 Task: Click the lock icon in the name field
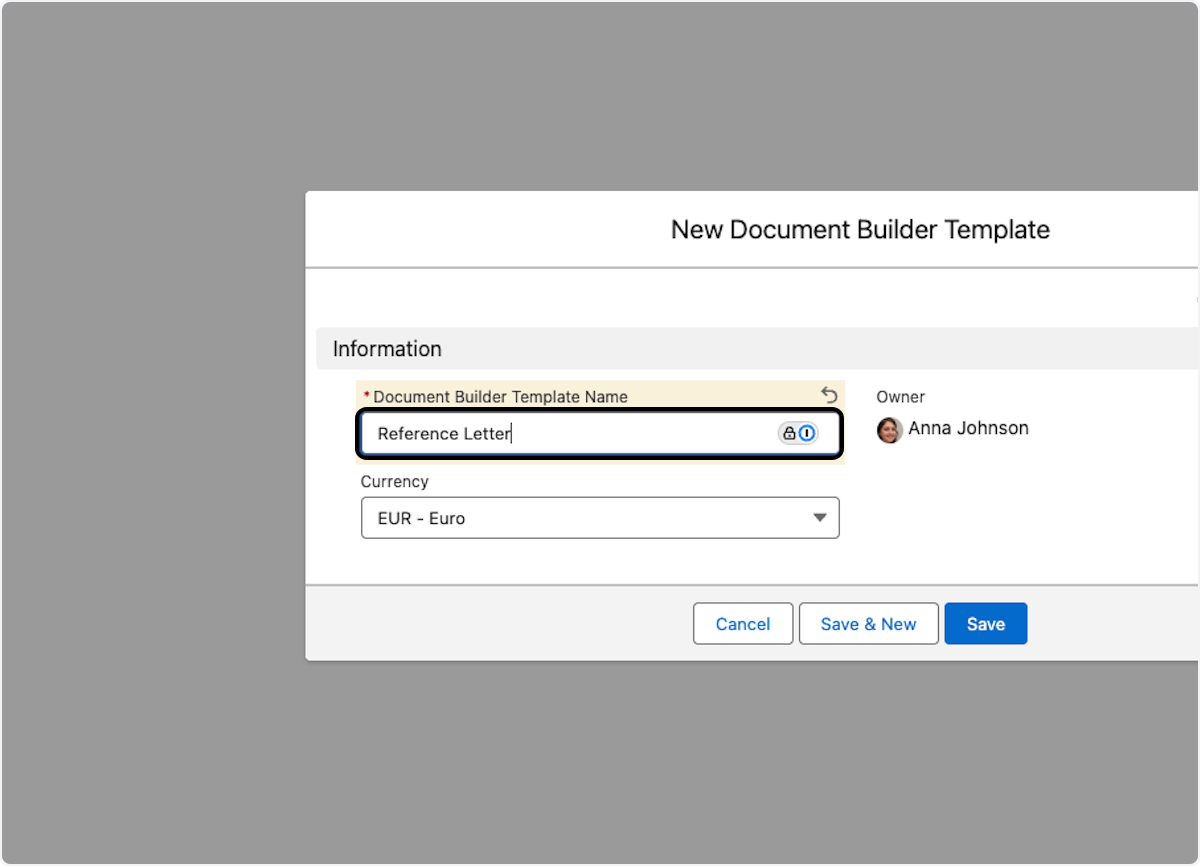789,433
